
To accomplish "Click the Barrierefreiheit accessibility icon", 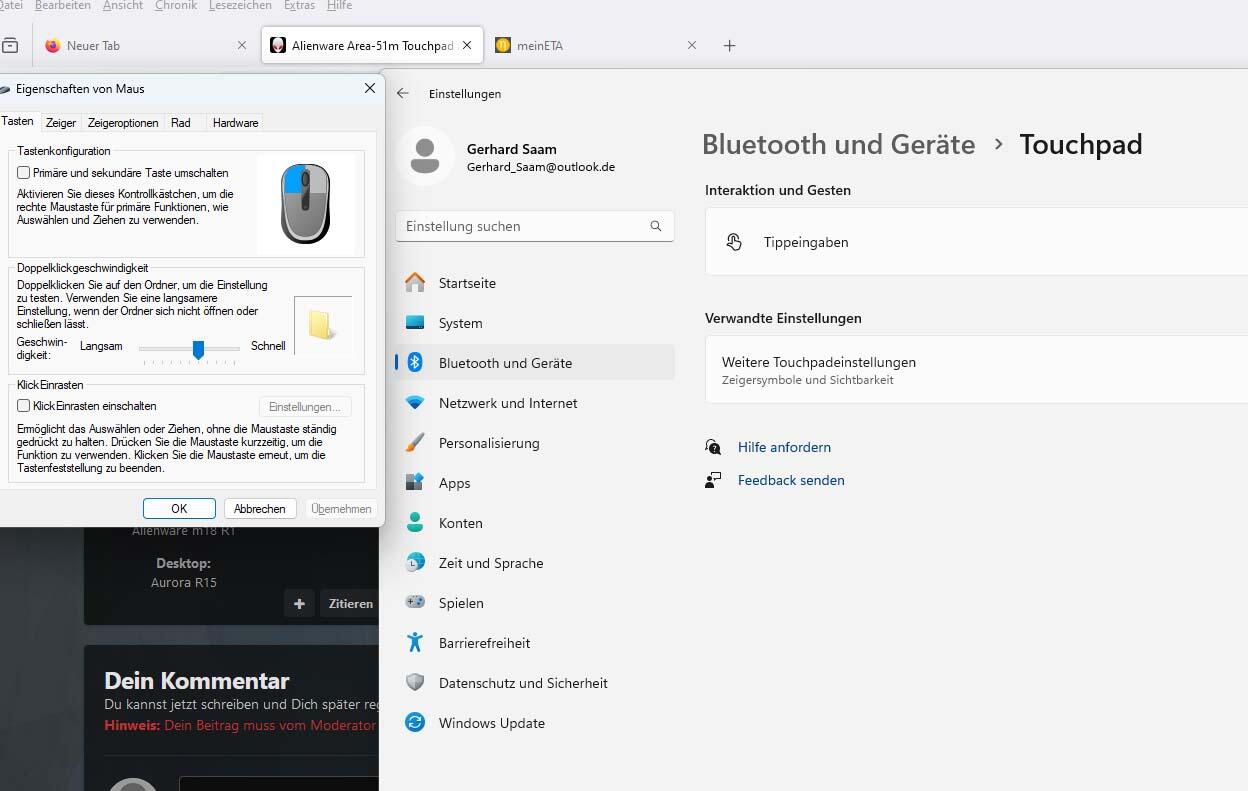I will (x=415, y=643).
